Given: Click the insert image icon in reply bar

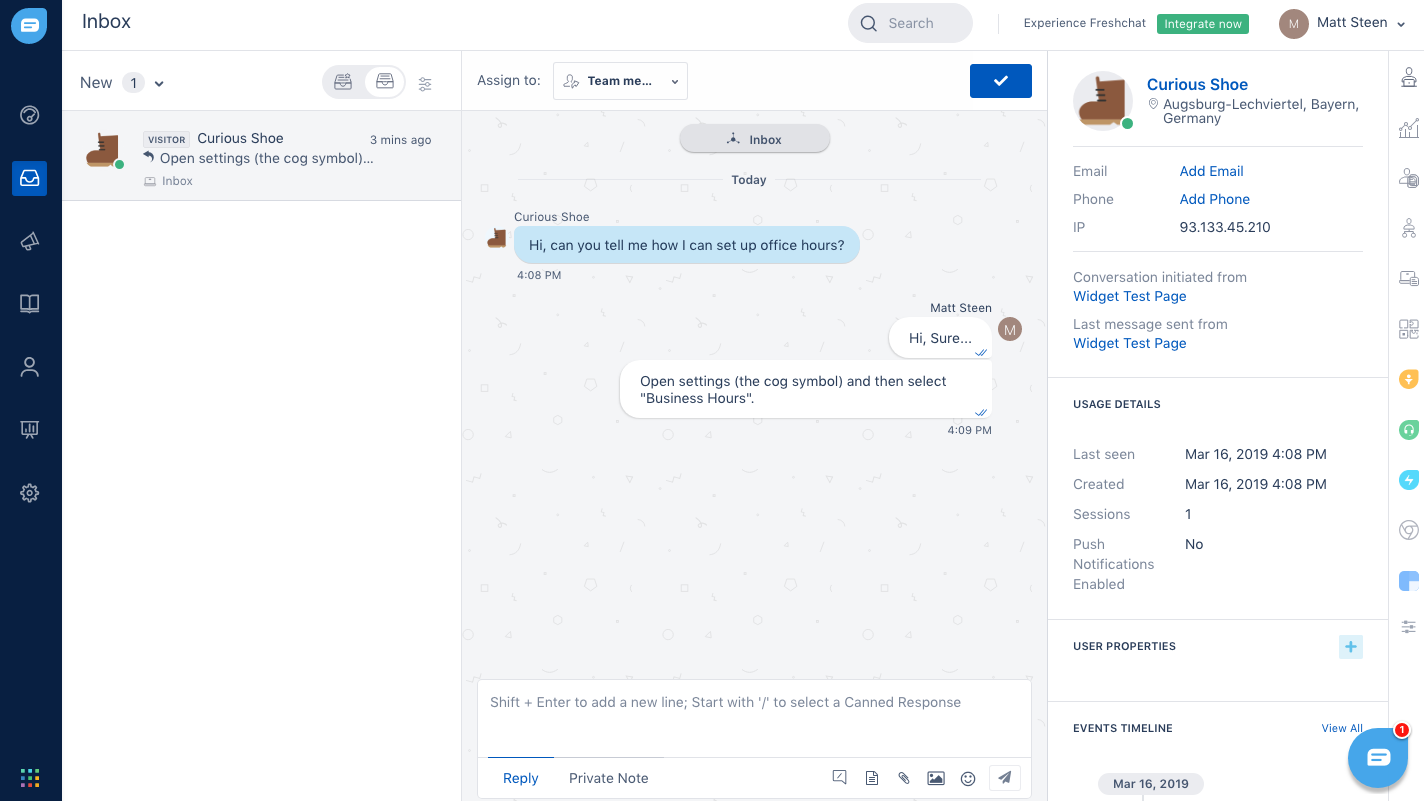Looking at the screenshot, I should 935,778.
